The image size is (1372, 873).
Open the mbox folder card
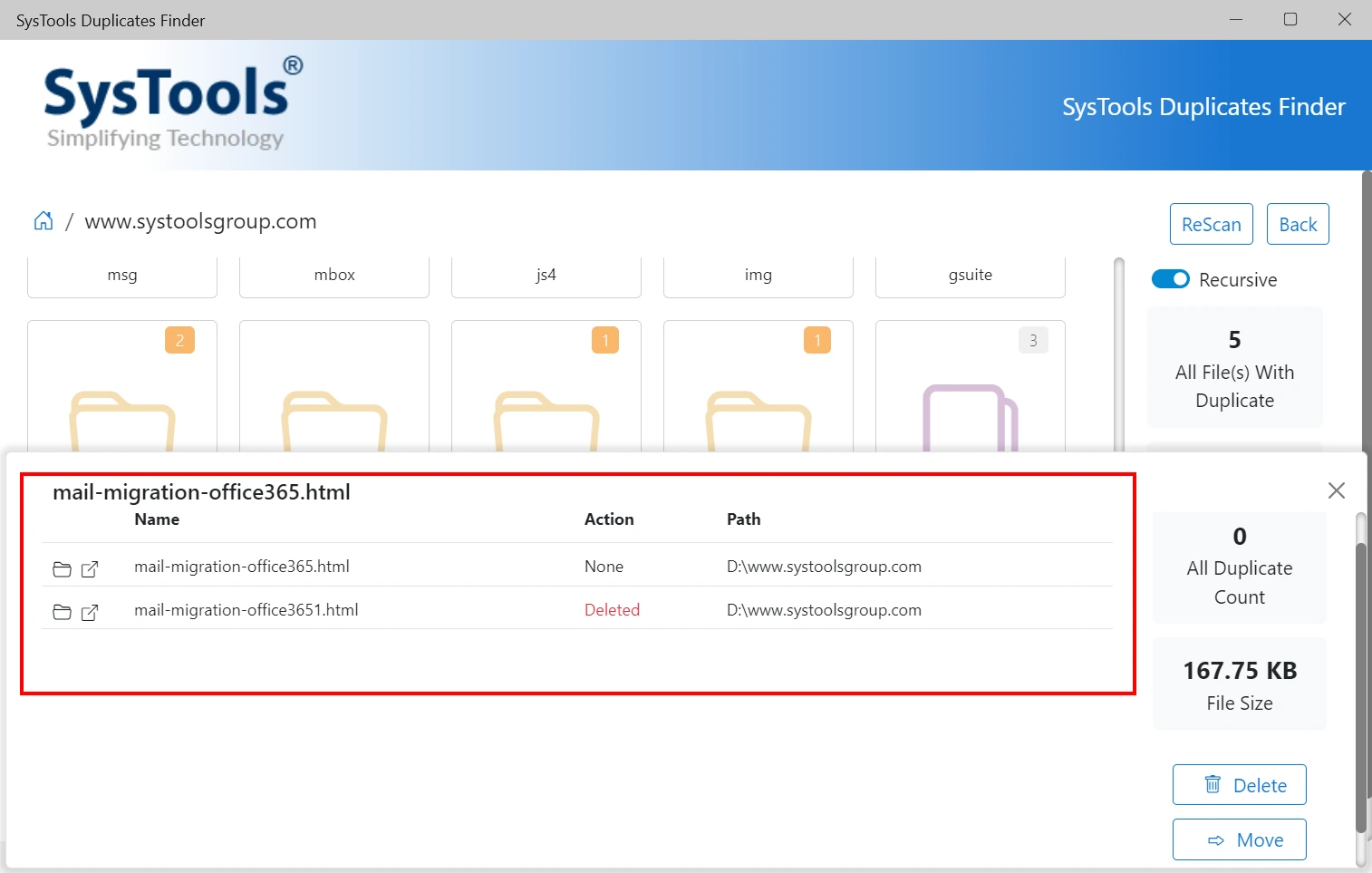(334, 276)
